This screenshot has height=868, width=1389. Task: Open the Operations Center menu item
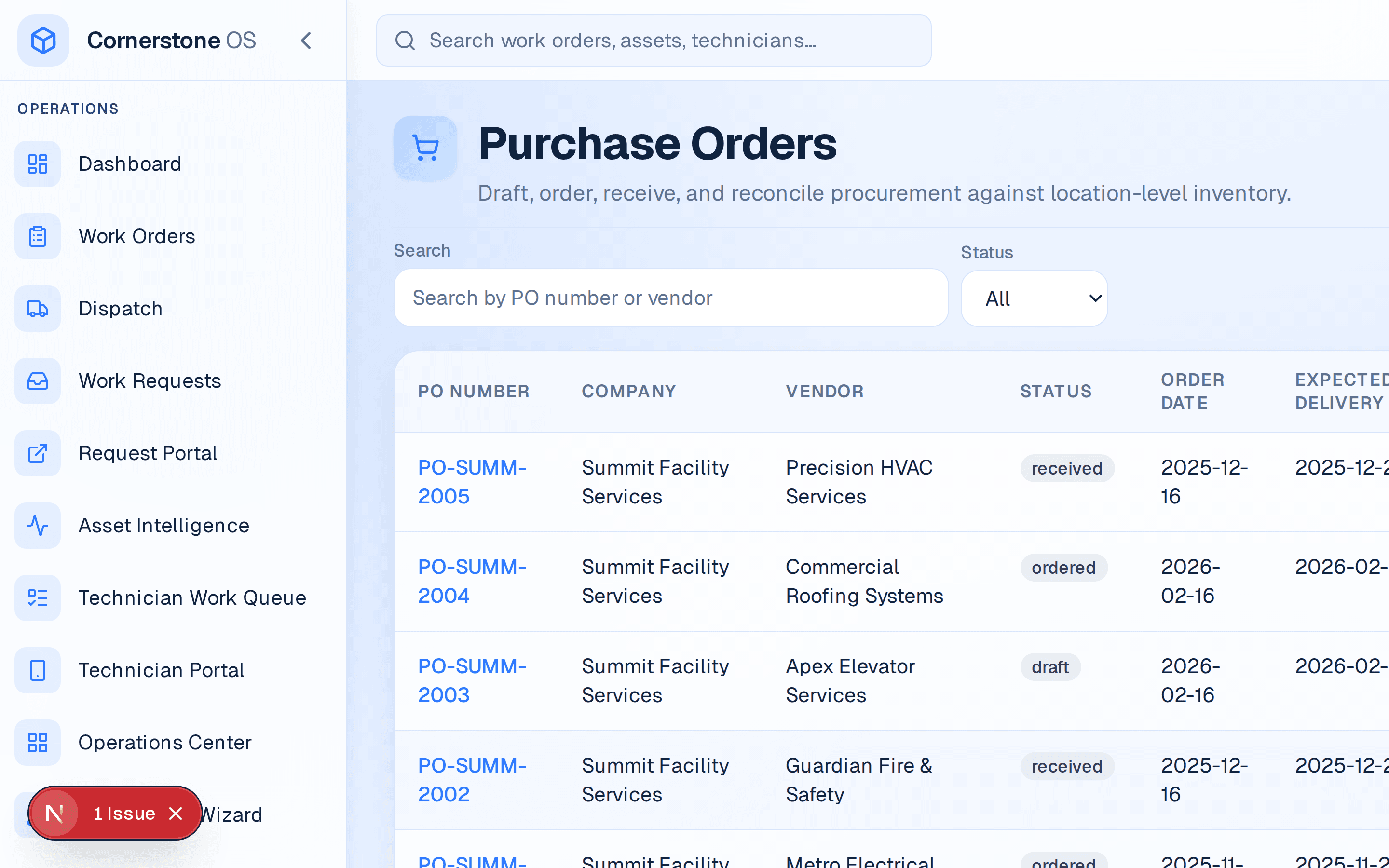[165, 742]
